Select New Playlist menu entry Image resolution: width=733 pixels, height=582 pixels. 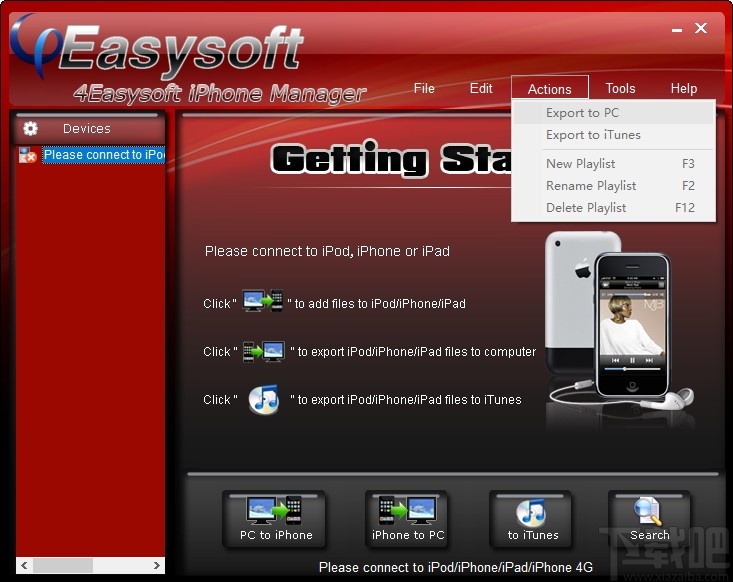click(x=613, y=164)
